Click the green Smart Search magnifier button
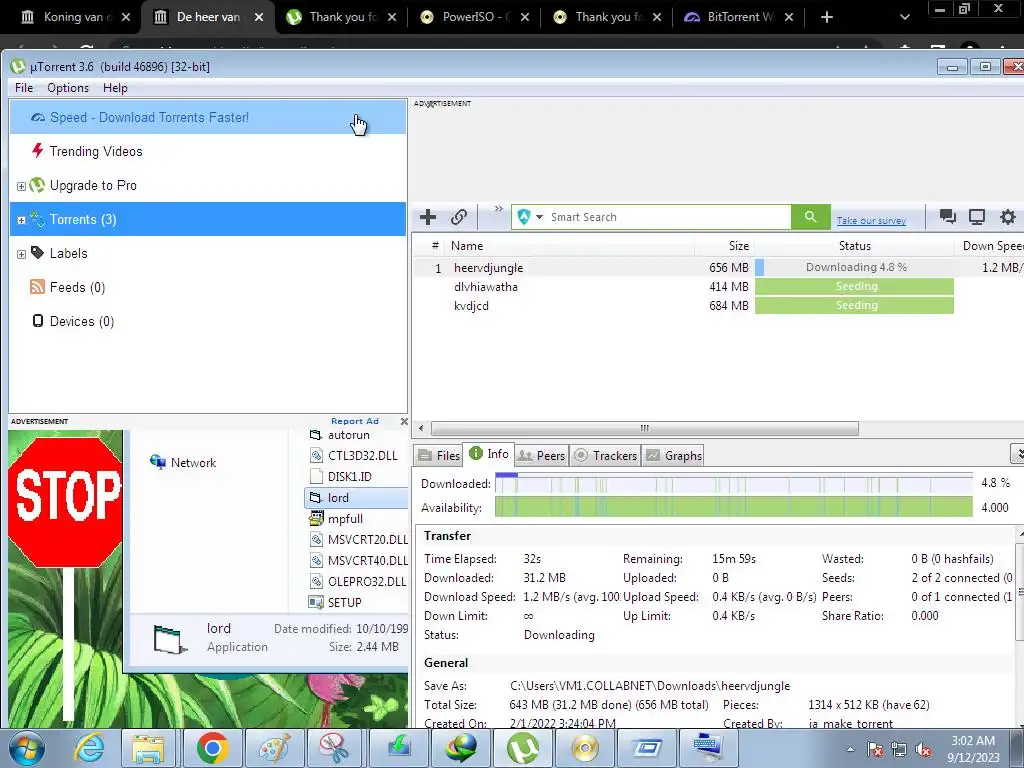 pos(810,217)
